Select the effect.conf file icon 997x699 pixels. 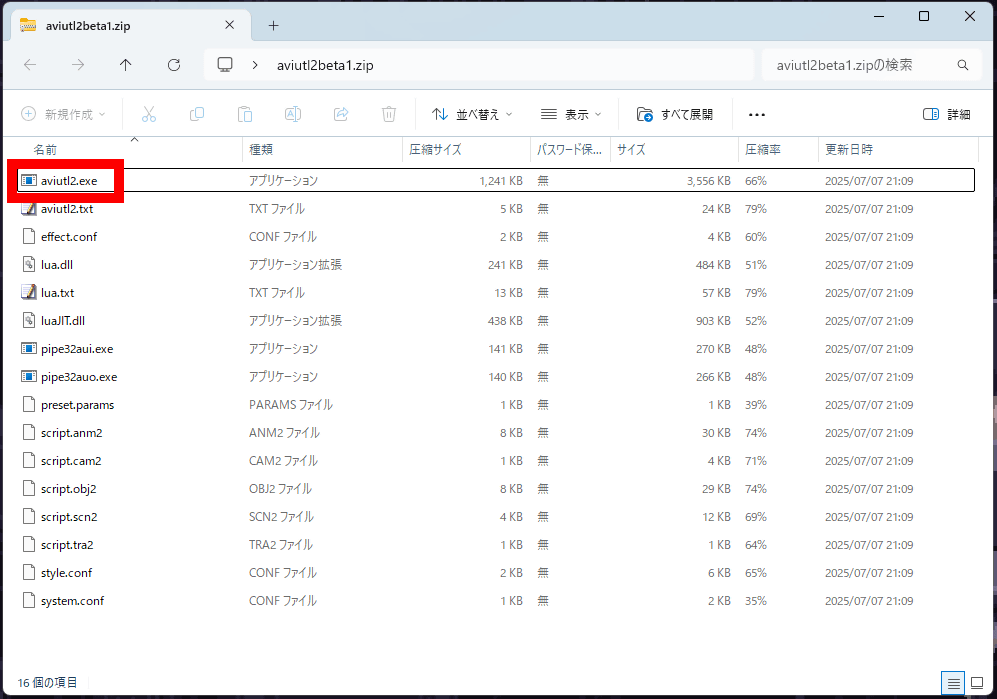click(29, 237)
